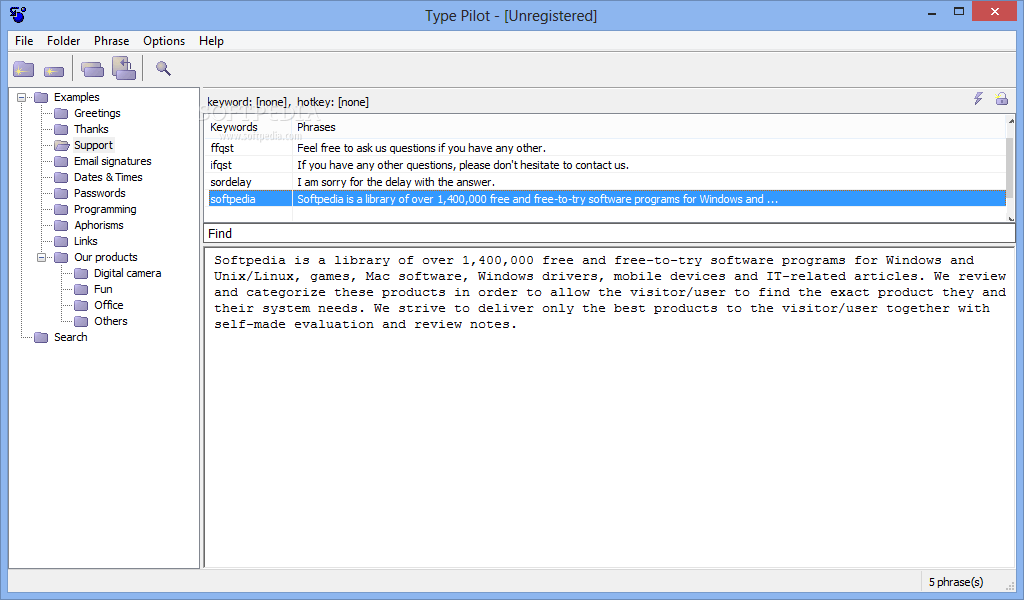Click the highlighted Softpedia phrase text

pyautogui.click(x=537, y=199)
